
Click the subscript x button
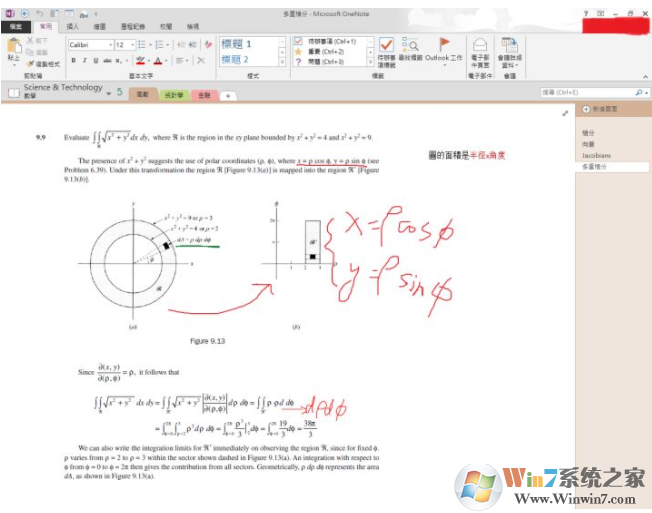[x=118, y=60]
